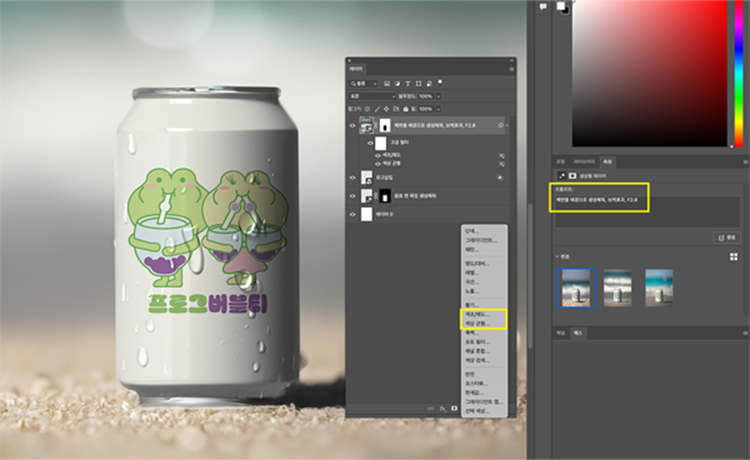Toggle 색조/채도 filter visibility eye
Screen dimensions: 750x460
[378, 156]
